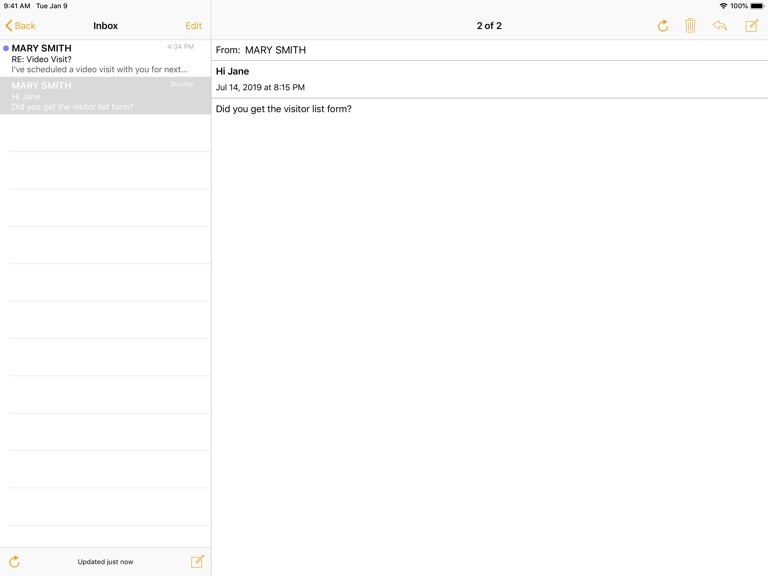Tap compose icon below the inbox list

point(197,562)
